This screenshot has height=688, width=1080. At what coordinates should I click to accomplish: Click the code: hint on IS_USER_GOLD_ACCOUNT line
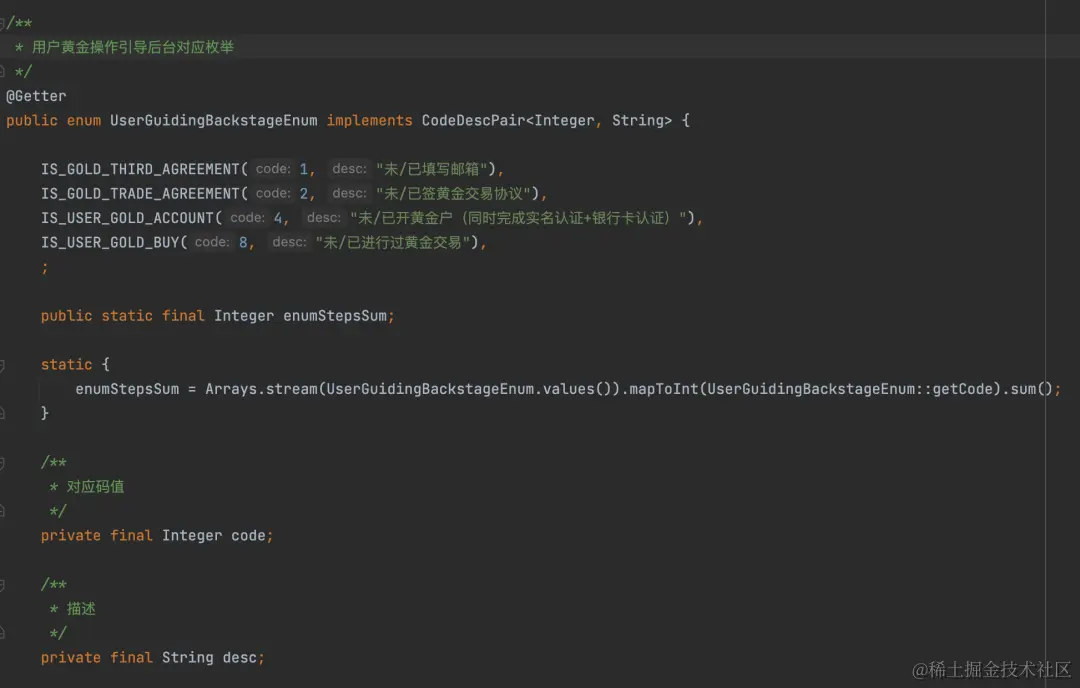coord(247,218)
